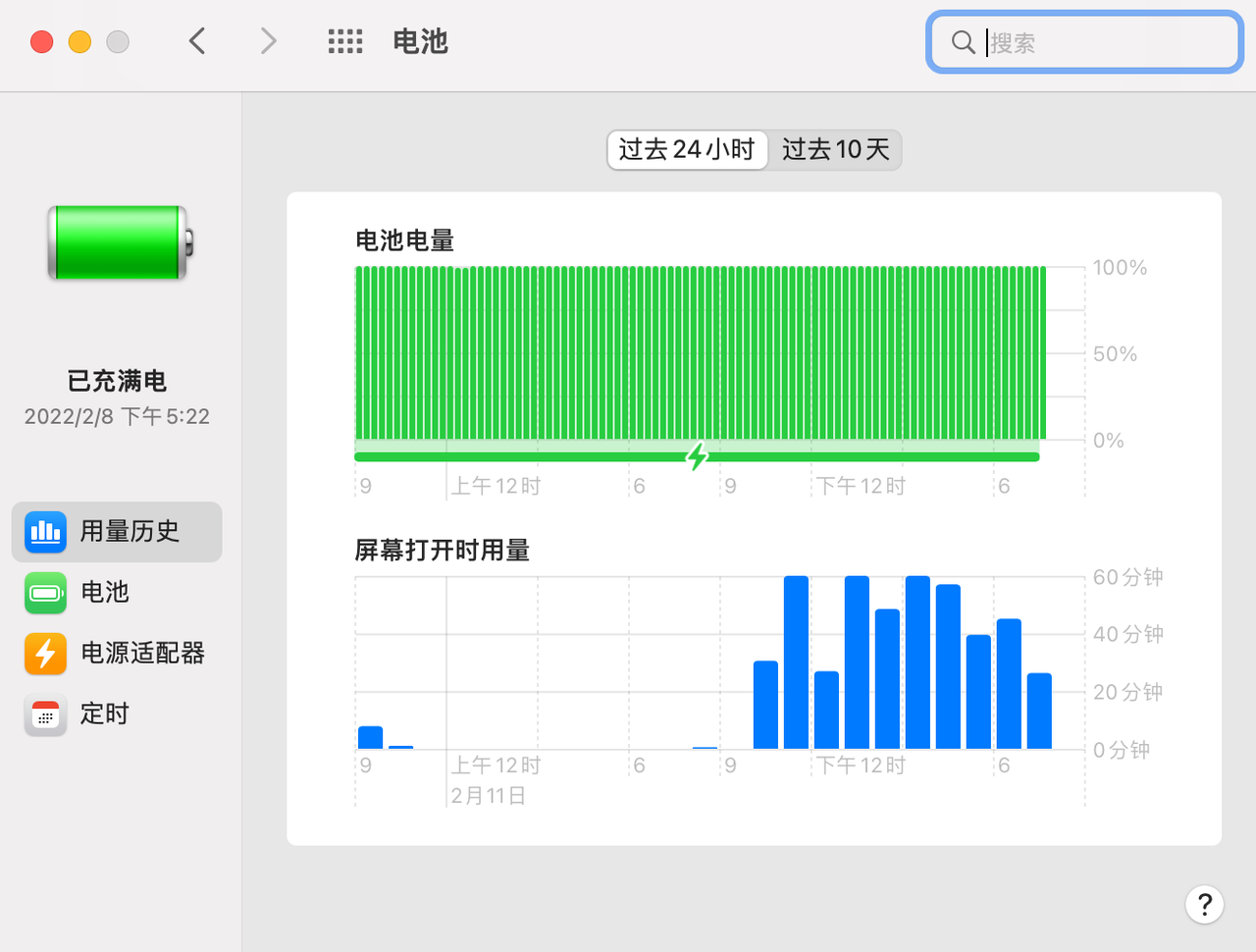Click the 2022/2/8 下午 5:22 timestamp
This screenshot has width=1256, height=952.
coord(117,417)
